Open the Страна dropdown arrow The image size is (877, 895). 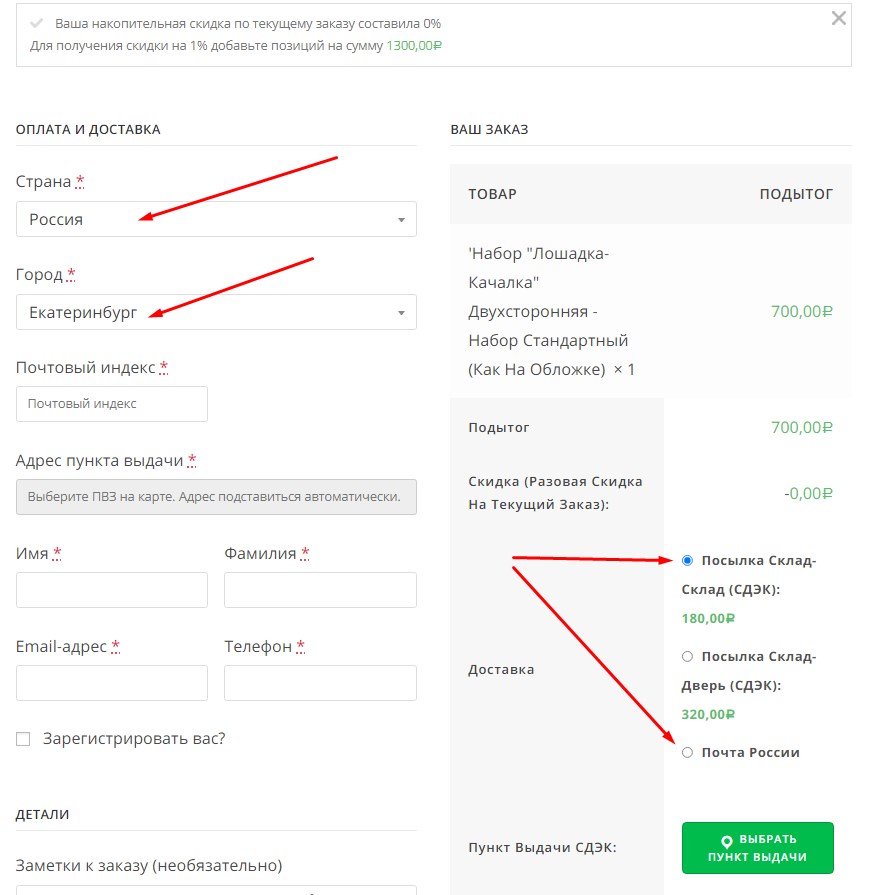click(x=401, y=220)
